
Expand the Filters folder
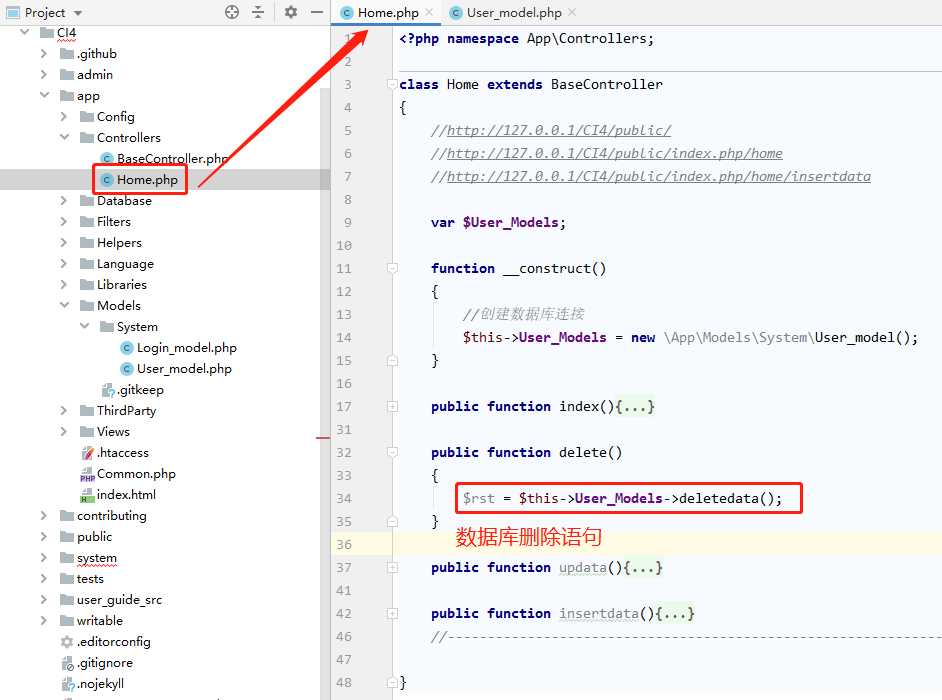[64, 221]
